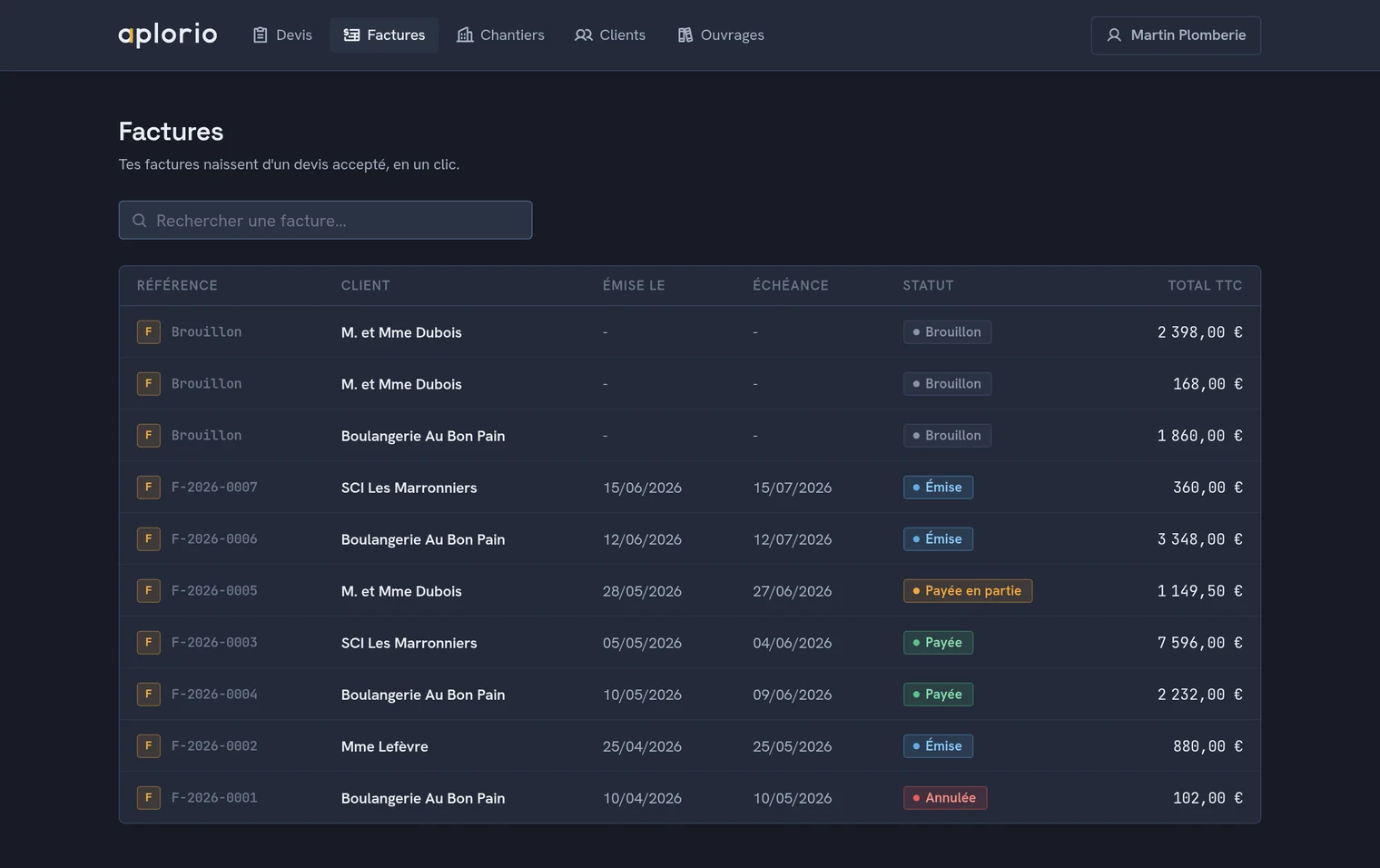Click the F badge of invoice F-2026-0001
Screen dimensions: 1380x868
tap(149, 797)
